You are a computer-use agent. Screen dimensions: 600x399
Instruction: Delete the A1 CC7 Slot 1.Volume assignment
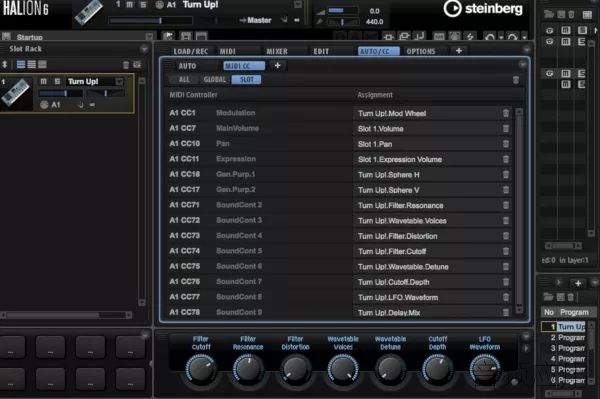click(506, 129)
